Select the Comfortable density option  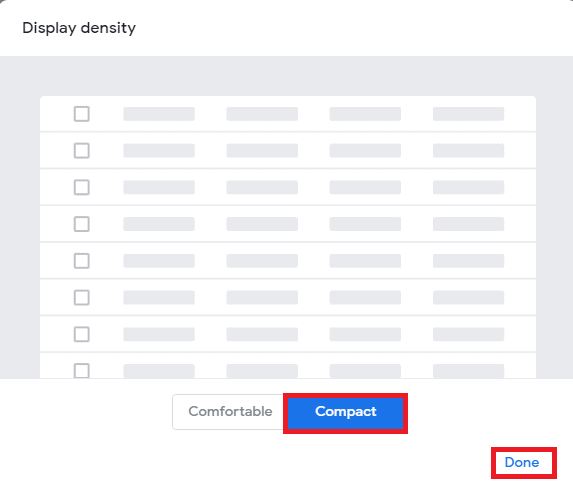(x=229, y=412)
